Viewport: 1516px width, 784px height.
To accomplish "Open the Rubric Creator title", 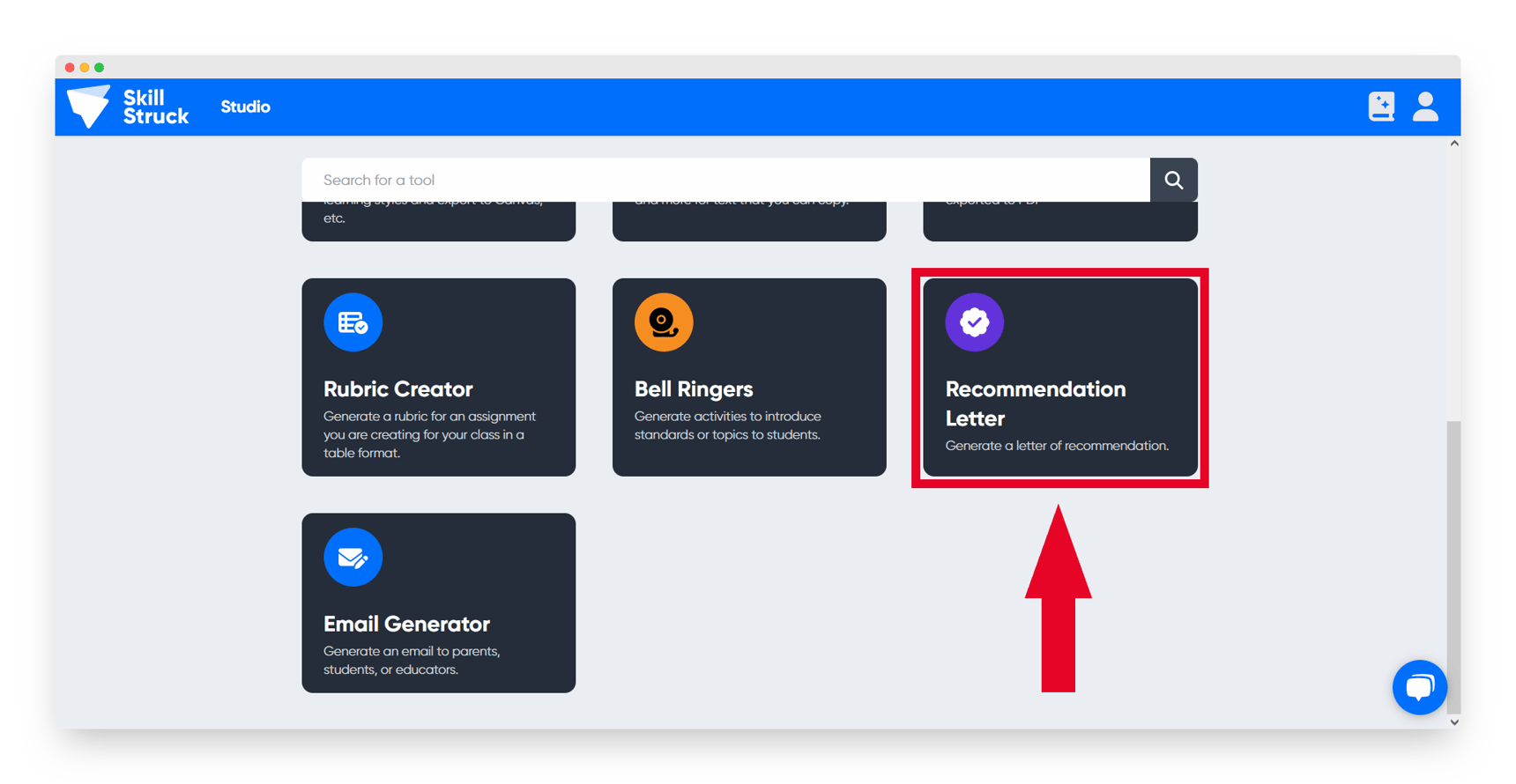I will [x=398, y=388].
